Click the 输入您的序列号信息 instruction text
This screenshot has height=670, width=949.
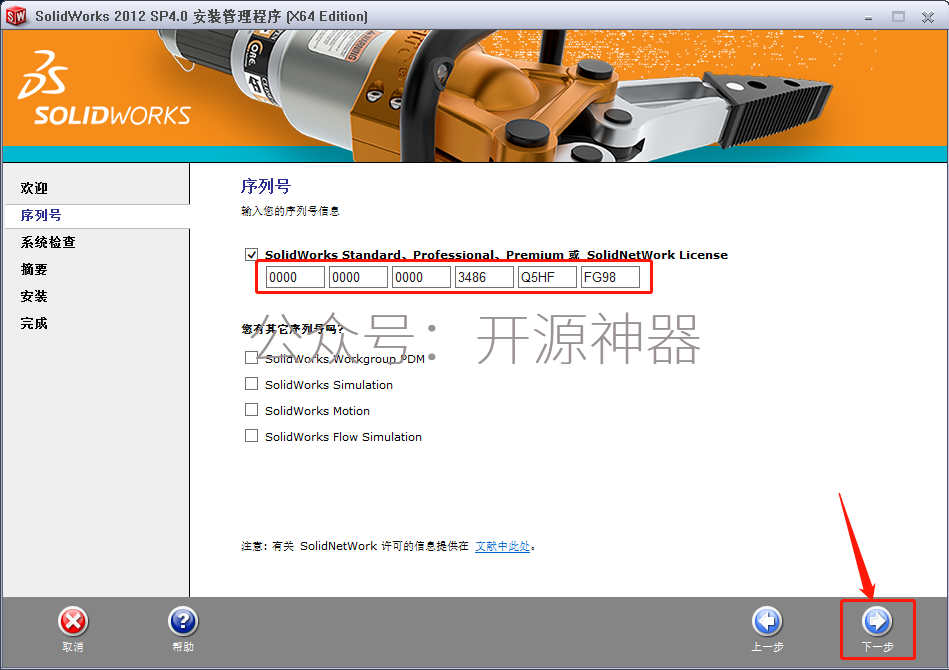click(x=291, y=211)
